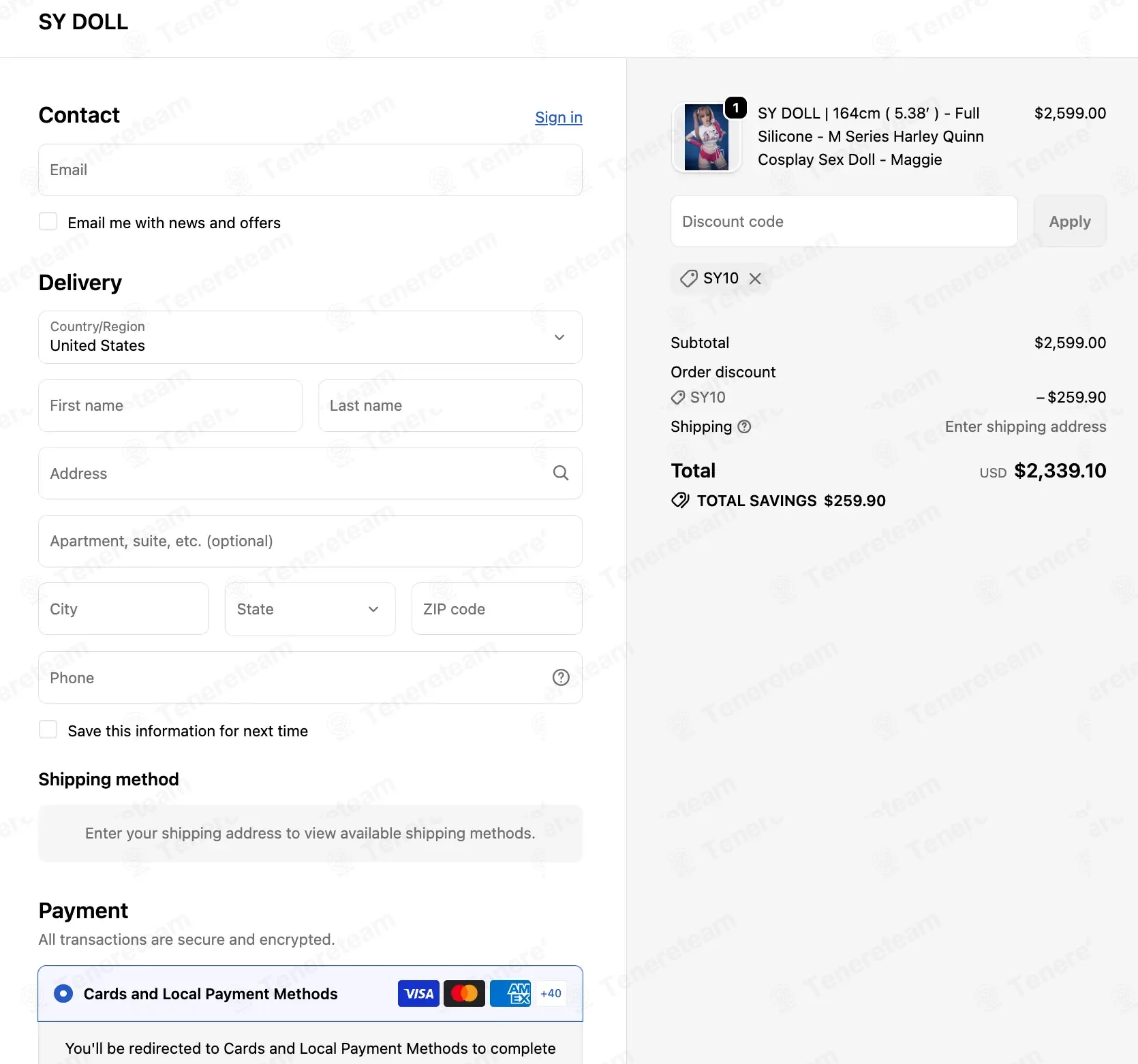Click the Apply discount button
Image resolution: width=1138 pixels, height=1064 pixels.
[1070, 221]
